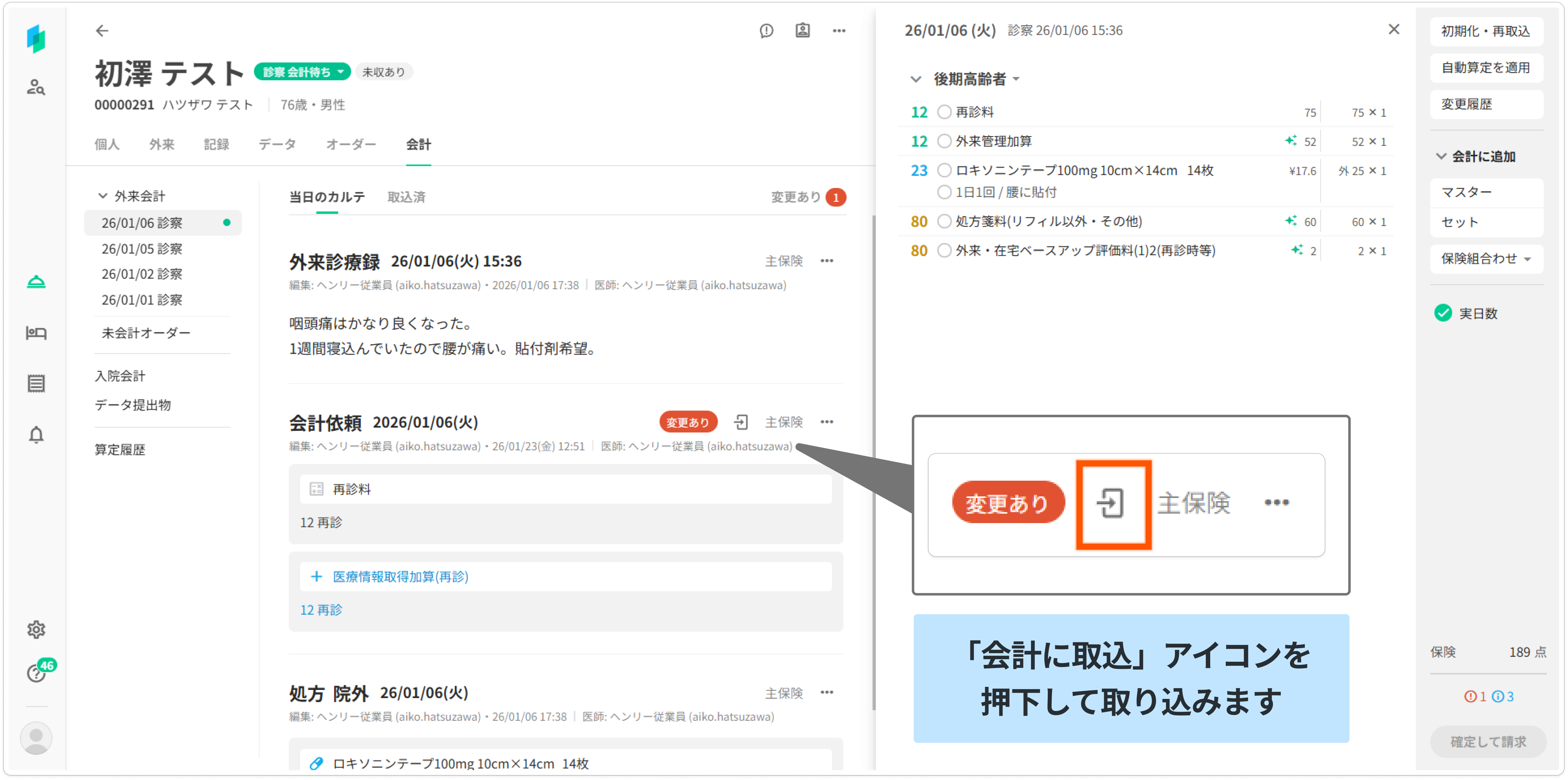Open the alert speech bubble icon
This screenshot has width=1568, height=780.
click(x=766, y=30)
